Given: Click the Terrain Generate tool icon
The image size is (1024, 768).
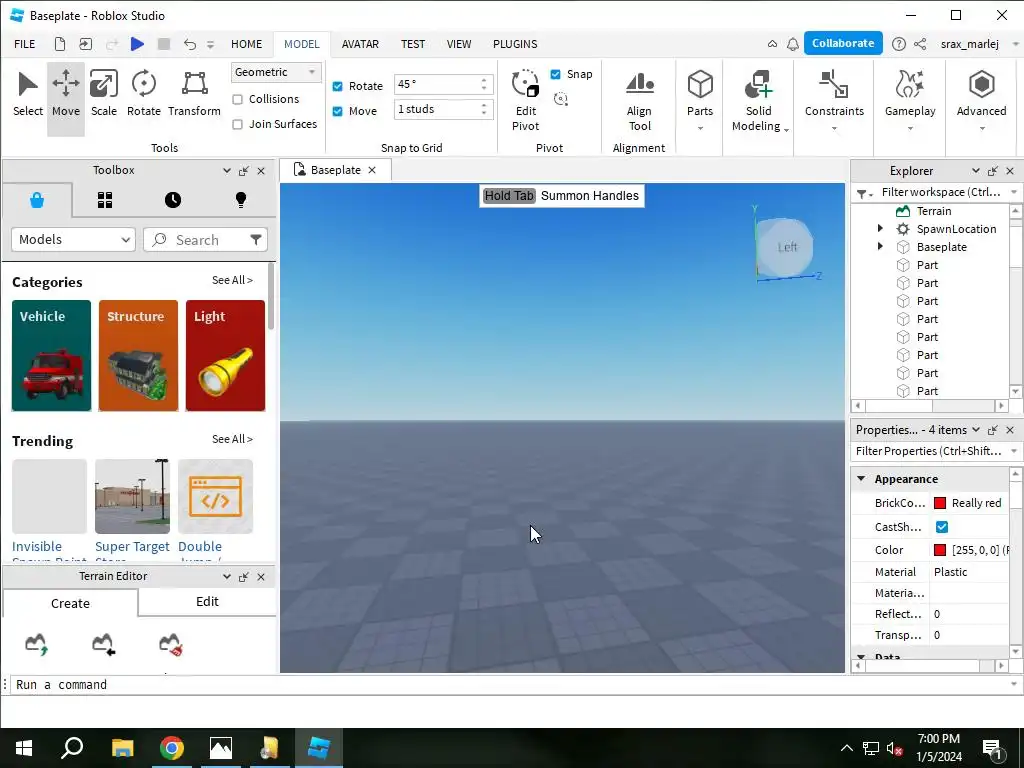Looking at the screenshot, I should (x=37, y=644).
